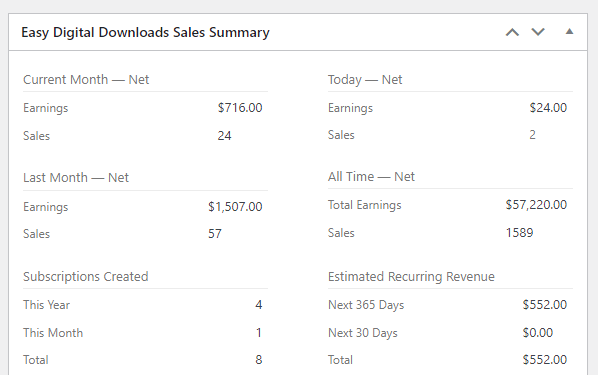Image resolution: width=598 pixels, height=375 pixels.
Task: Click Total label under Estimated Recurring Revenue
Action: (341, 360)
